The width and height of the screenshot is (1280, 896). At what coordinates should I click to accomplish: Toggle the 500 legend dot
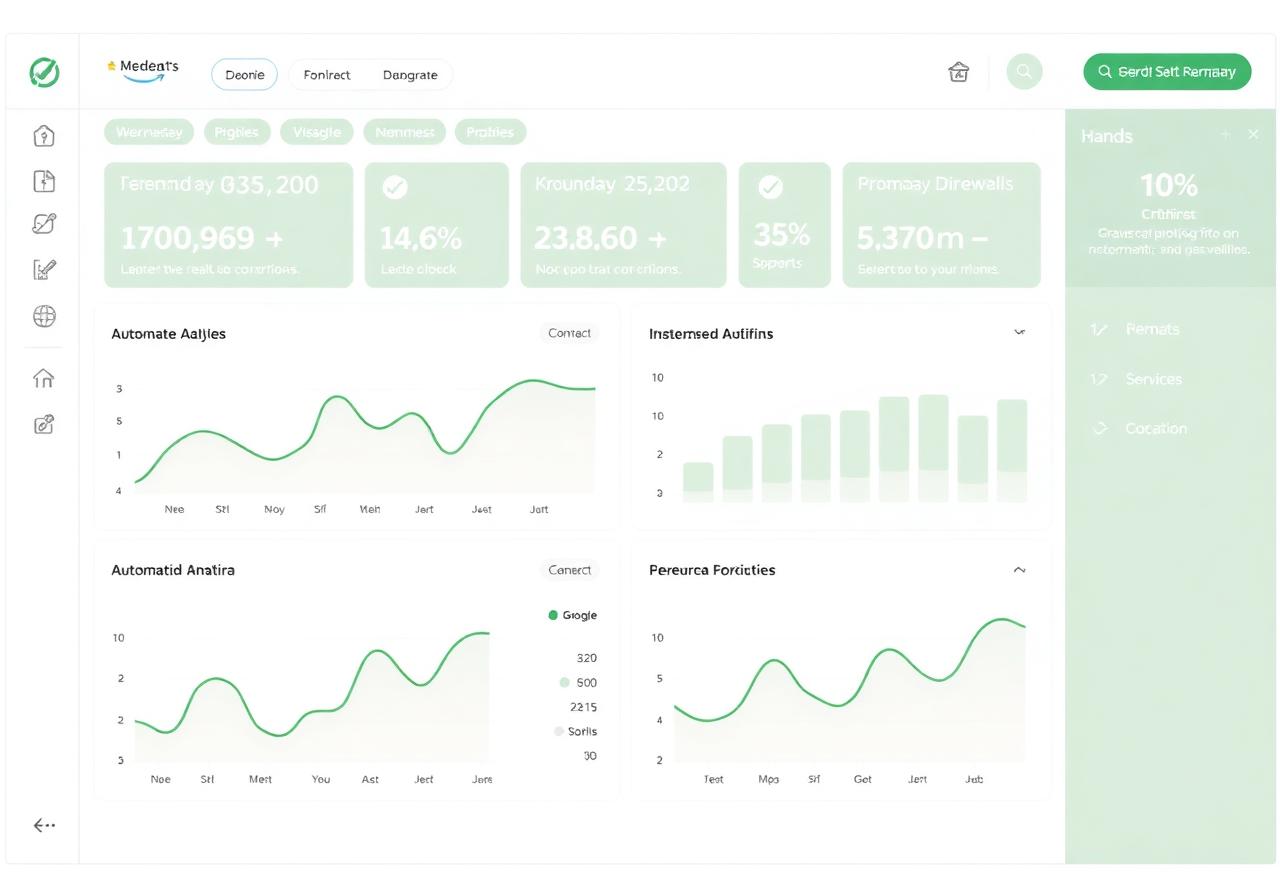click(564, 682)
